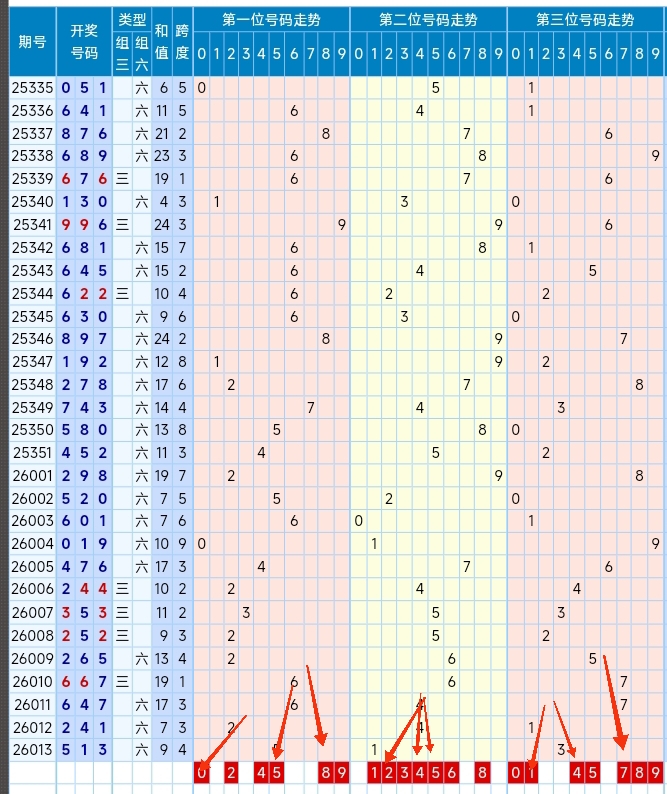This screenshot has height=794, width=667.
Task: Toggle red 6 box under 第二位号码走势
Action: click(451, 772)
